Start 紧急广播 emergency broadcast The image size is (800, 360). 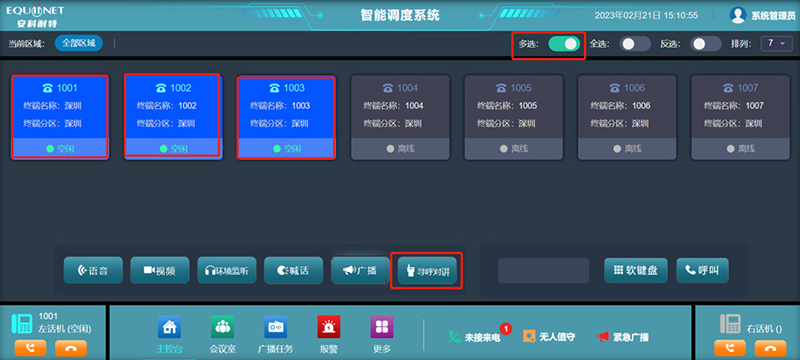coord(622,337)
